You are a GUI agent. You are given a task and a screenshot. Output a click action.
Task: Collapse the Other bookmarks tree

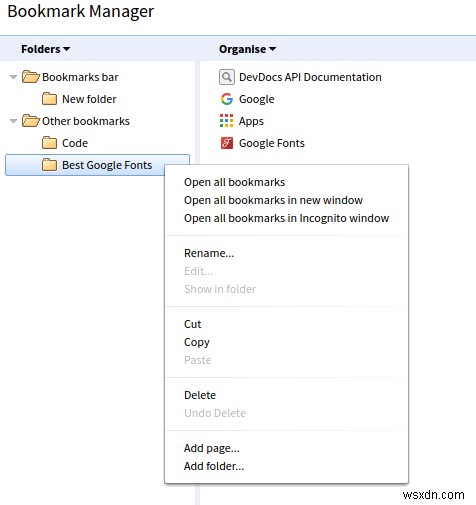(13, 121)
